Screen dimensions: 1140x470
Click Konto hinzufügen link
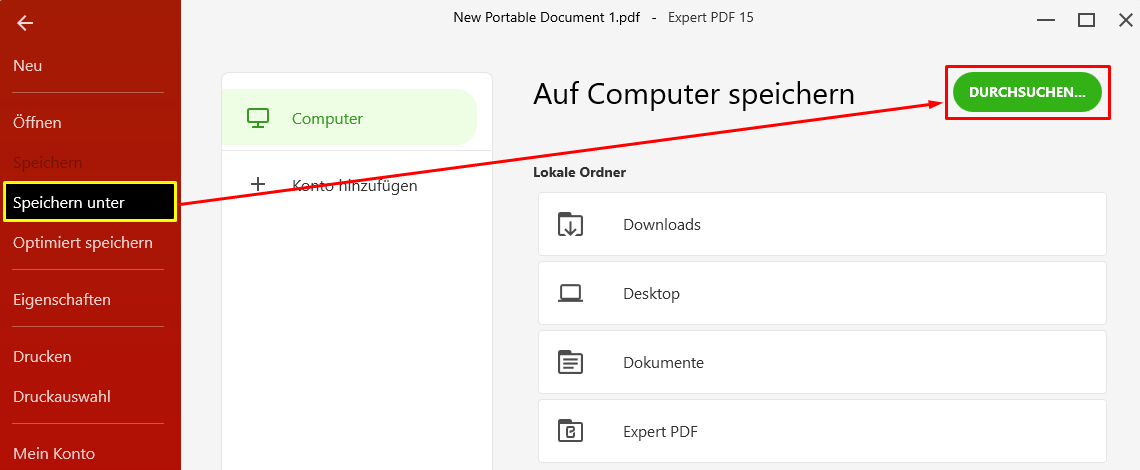(x=355, y=186)
